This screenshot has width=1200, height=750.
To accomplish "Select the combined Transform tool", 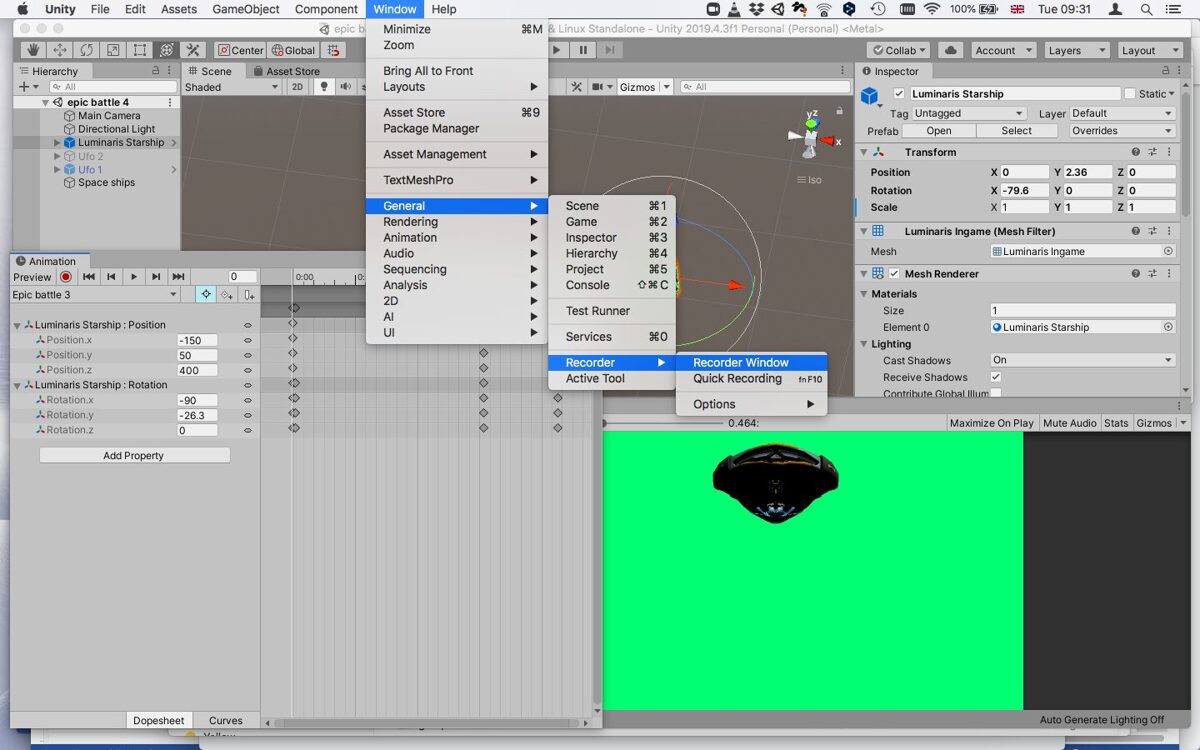I will click(166, 50).
